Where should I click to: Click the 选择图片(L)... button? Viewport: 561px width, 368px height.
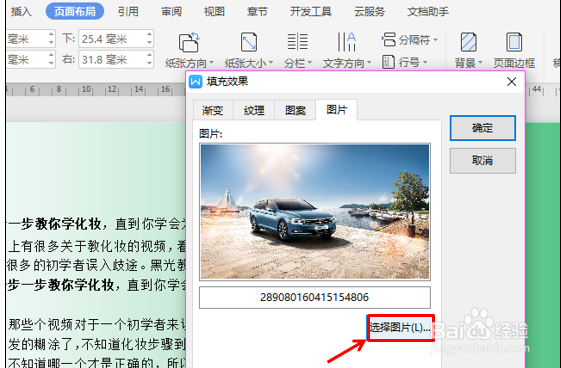point(400,328)
